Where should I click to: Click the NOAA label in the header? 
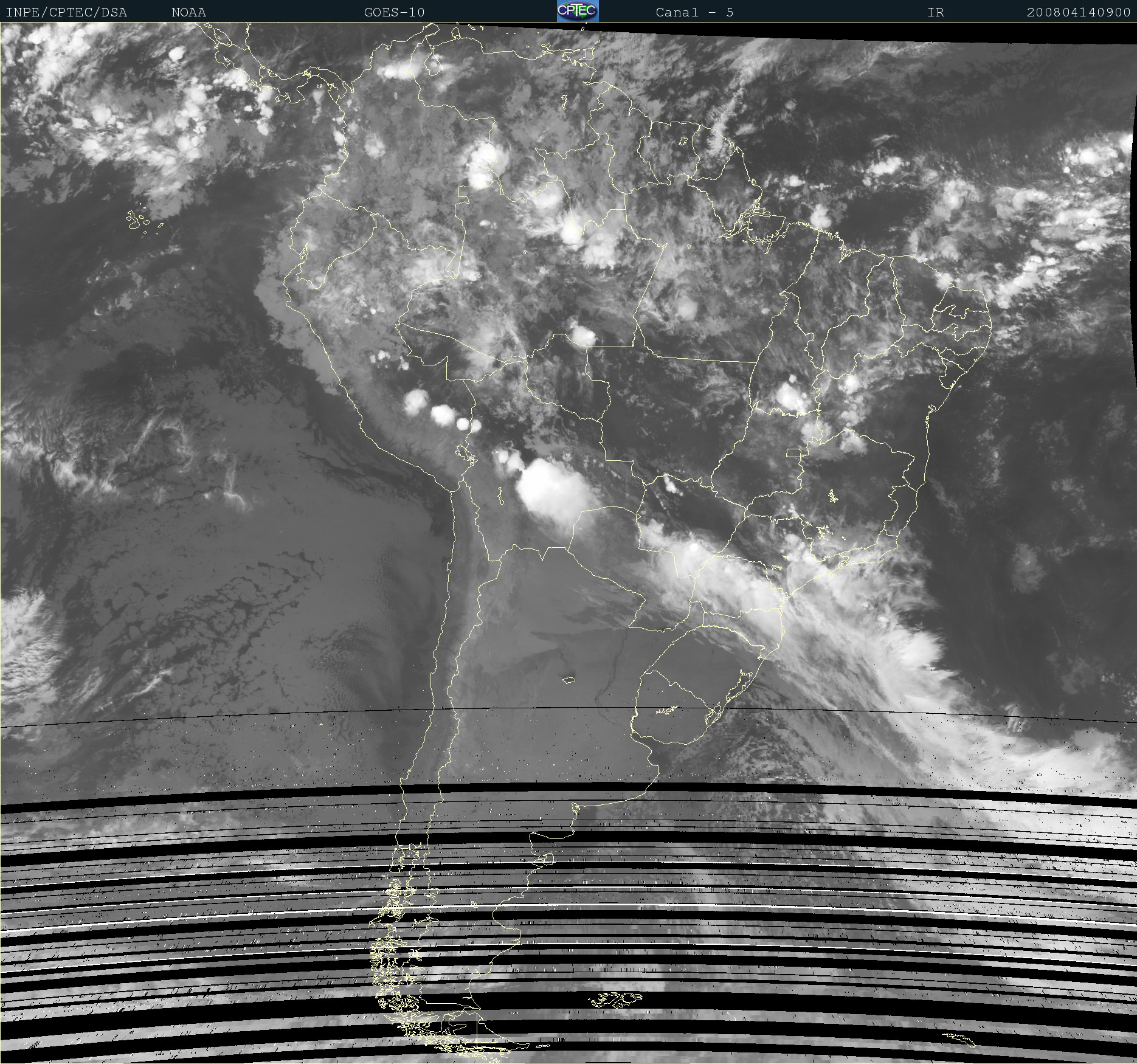[188, 12]
